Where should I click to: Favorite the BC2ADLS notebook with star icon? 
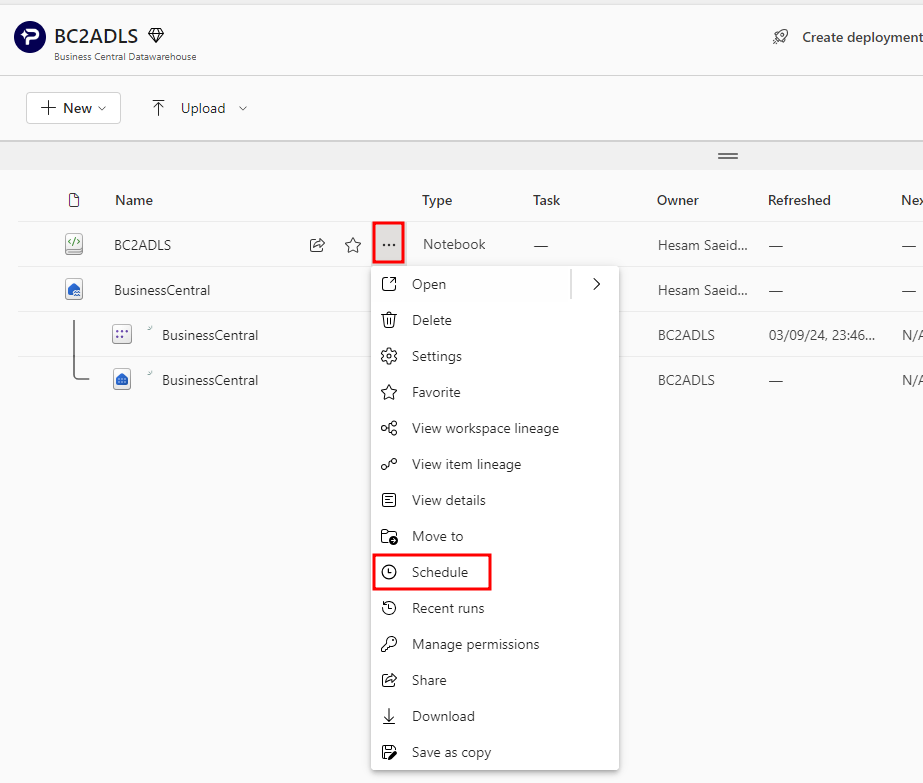[x=353, y=245]
